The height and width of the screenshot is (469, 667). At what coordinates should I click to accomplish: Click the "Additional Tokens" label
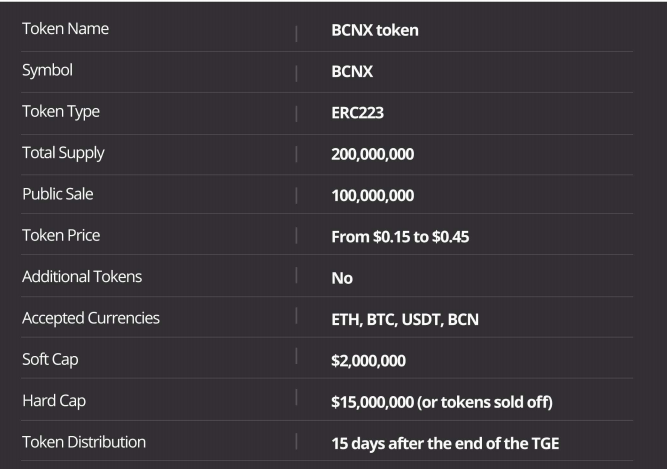click(x=82, y=276)
